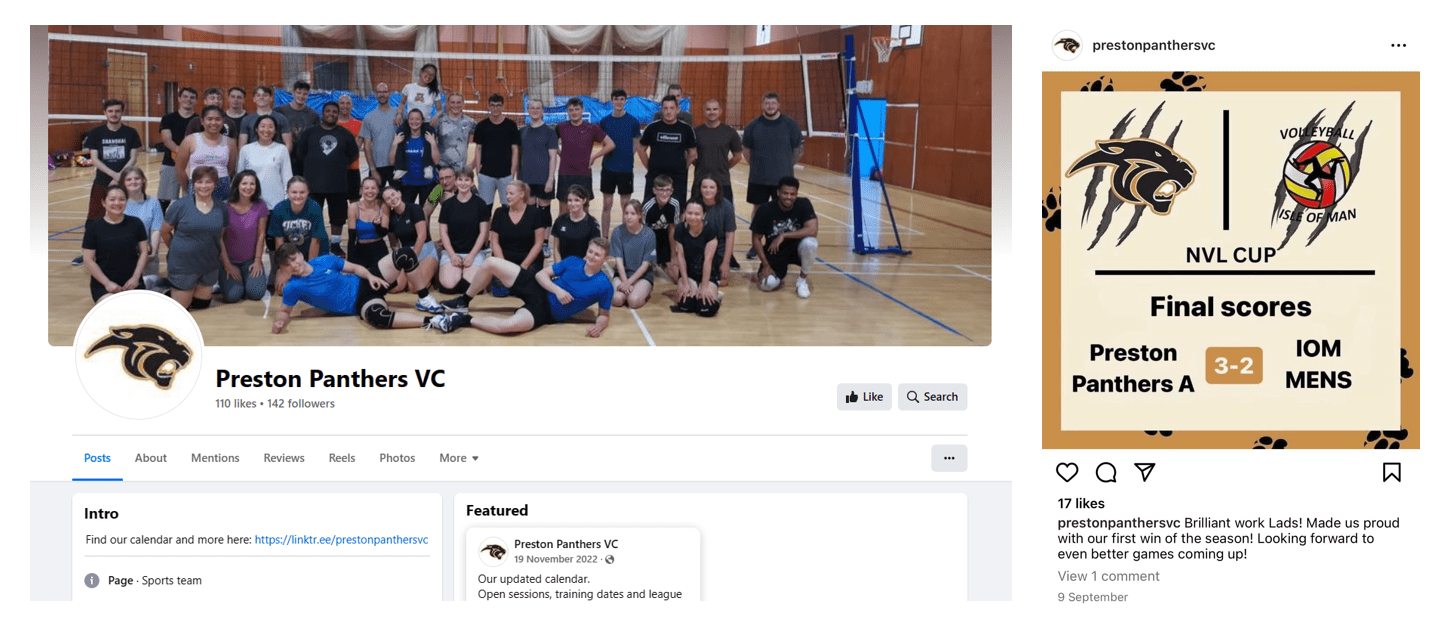Open the Mentions tab
The image size is (1448, 627).
tap(215, 458)
